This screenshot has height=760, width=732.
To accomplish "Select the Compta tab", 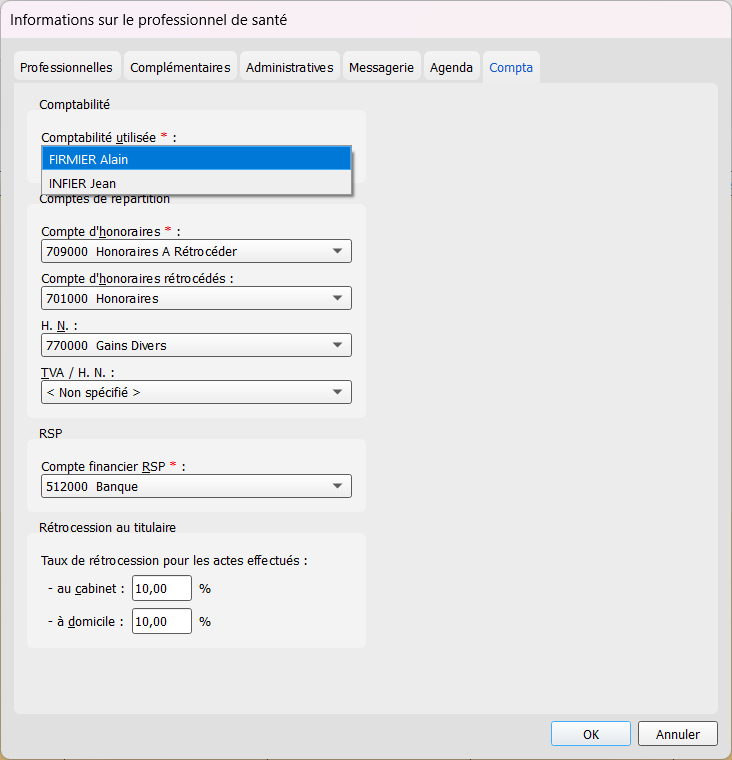I will click(x=511, y=67).
